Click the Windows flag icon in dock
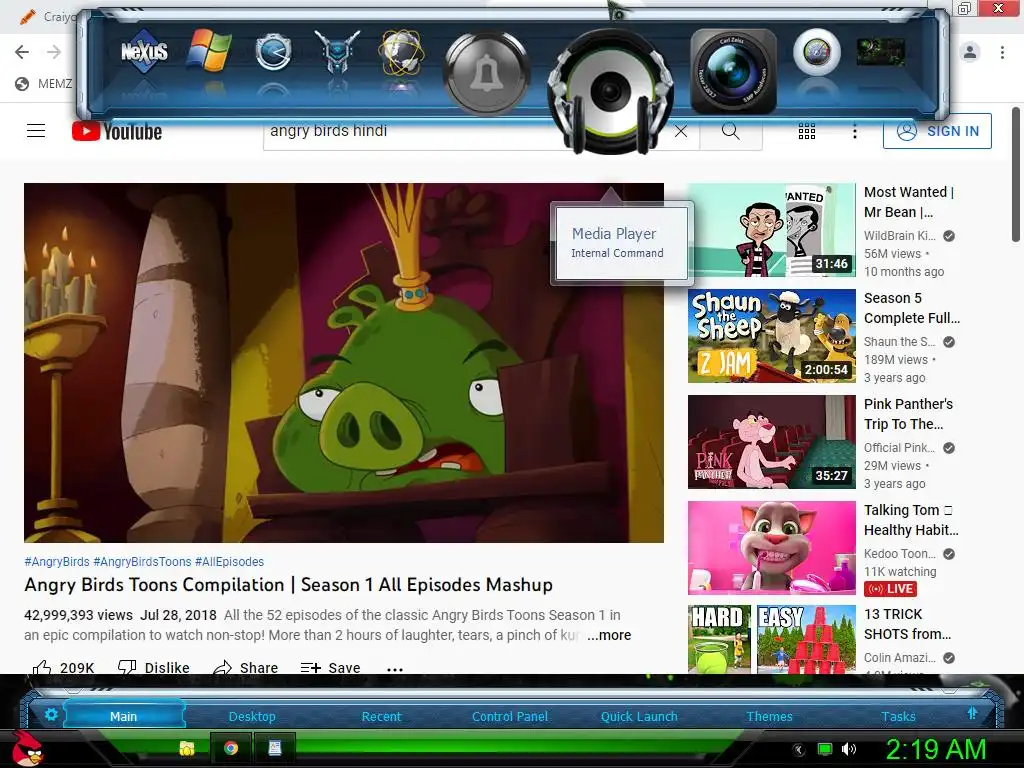Viewport: 1024px width, 768px height. tap(209, 50)
